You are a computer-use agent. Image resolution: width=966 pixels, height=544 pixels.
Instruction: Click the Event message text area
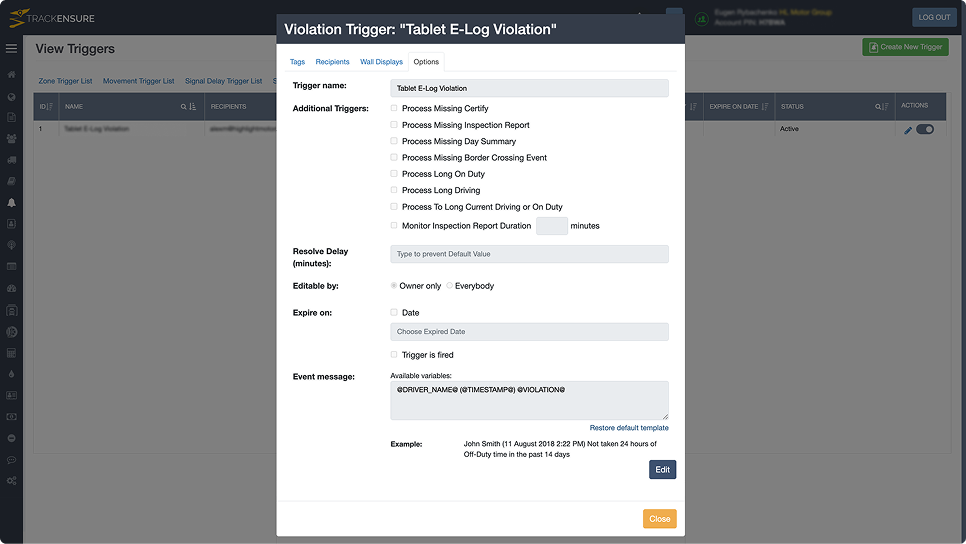click(x=529, y=400)
